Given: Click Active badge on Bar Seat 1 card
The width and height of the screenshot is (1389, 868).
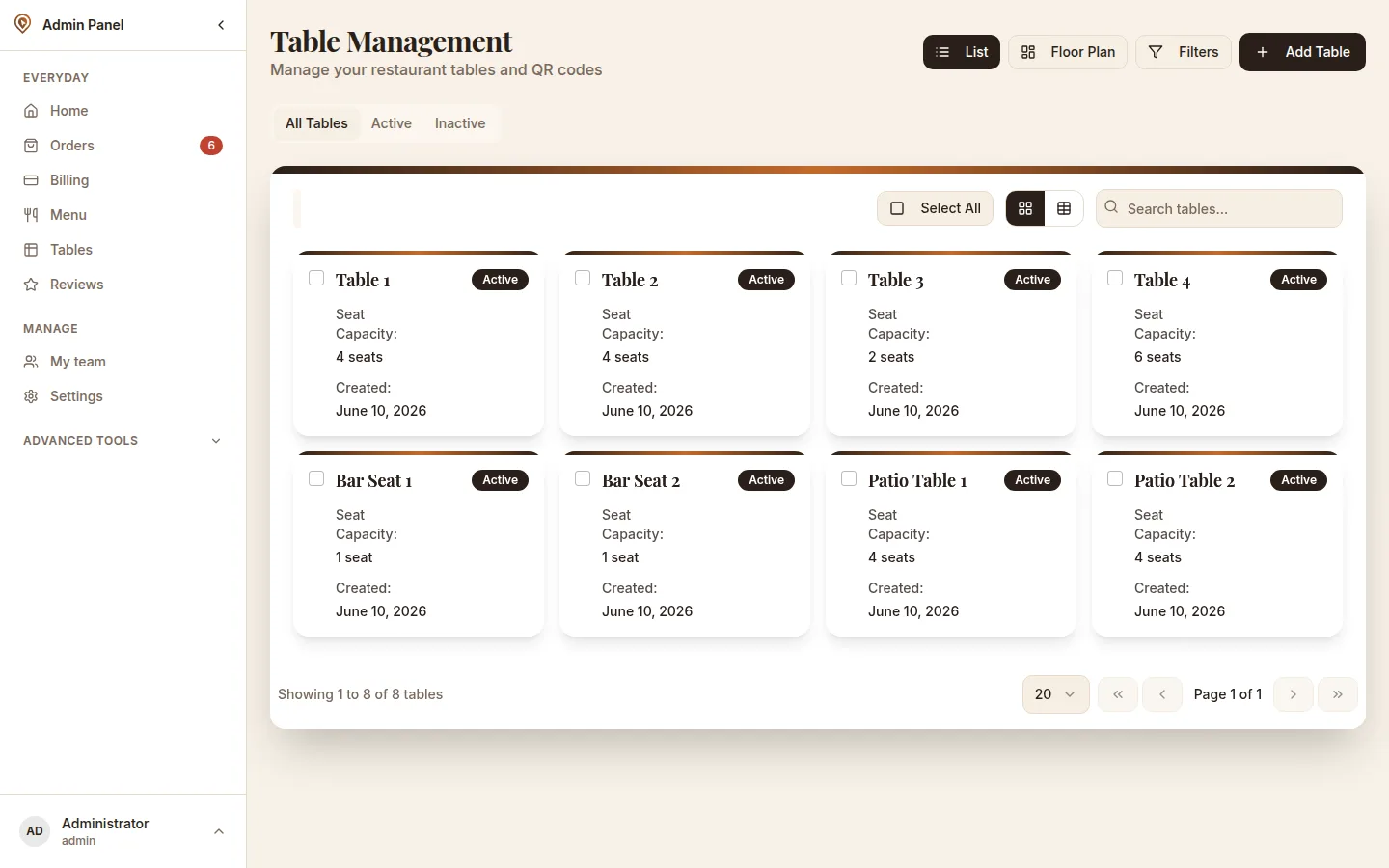Looking at the screenshot, I should click(501, 480).
